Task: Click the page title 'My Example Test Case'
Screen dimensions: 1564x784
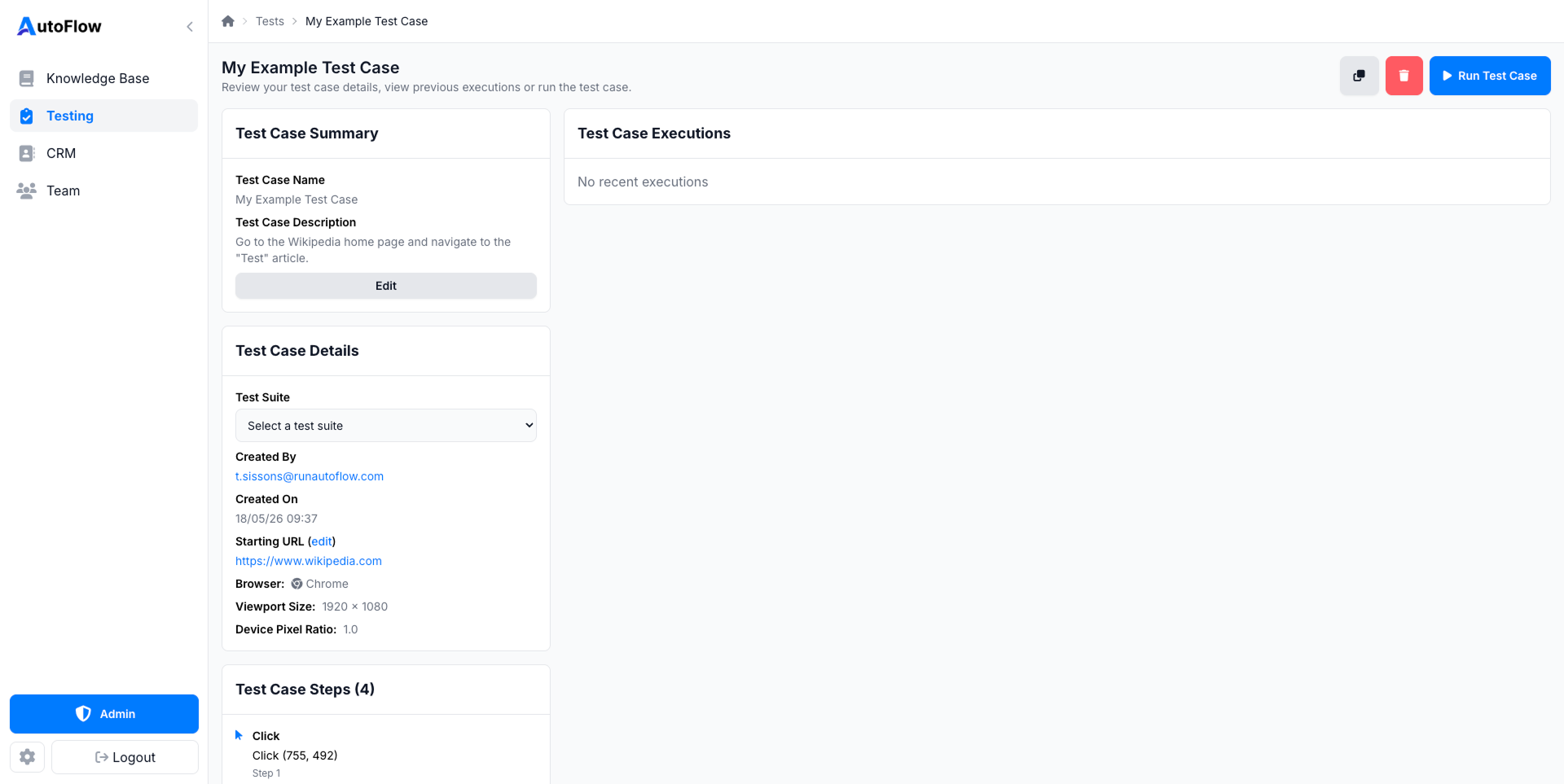Action: point(310,68)
